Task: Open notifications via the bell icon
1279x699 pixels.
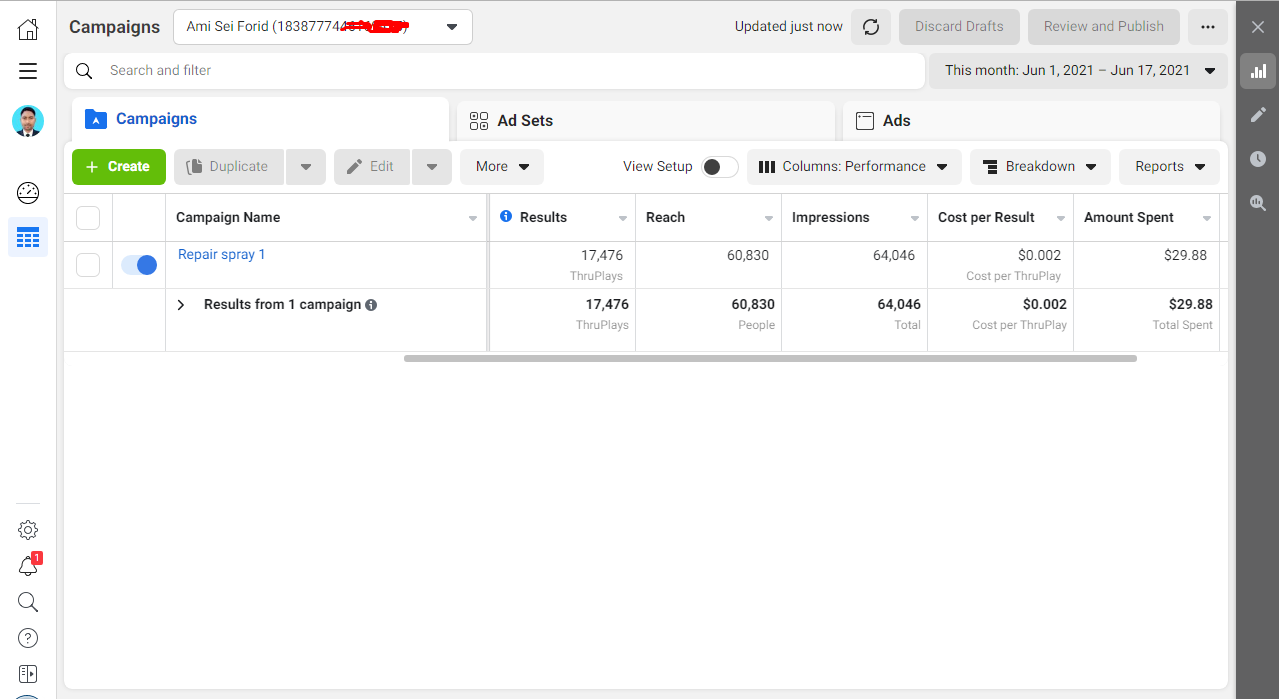Action: tap(27, 565)
